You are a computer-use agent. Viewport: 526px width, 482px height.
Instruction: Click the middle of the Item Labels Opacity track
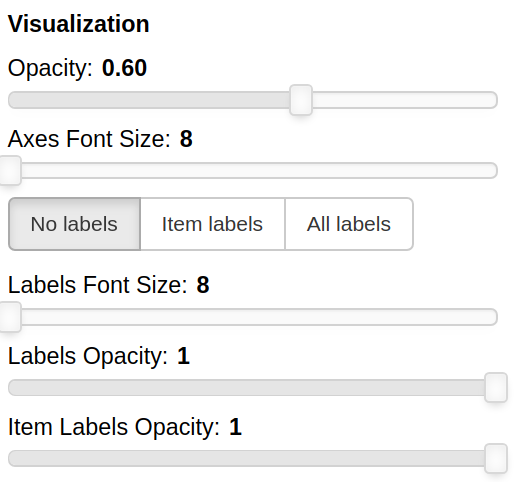point(253,459)
